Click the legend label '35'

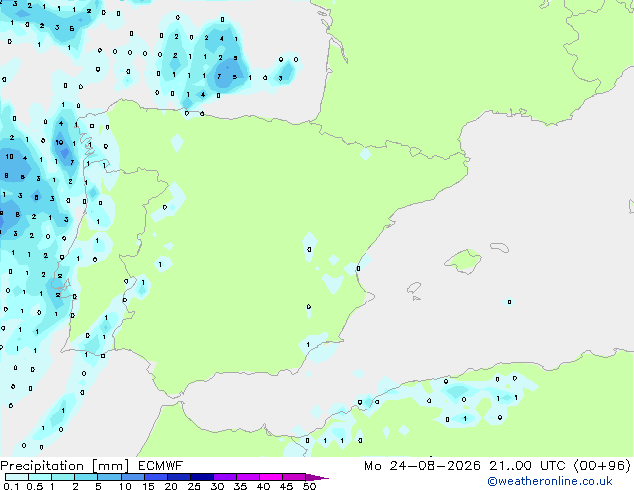pos(240,486)
